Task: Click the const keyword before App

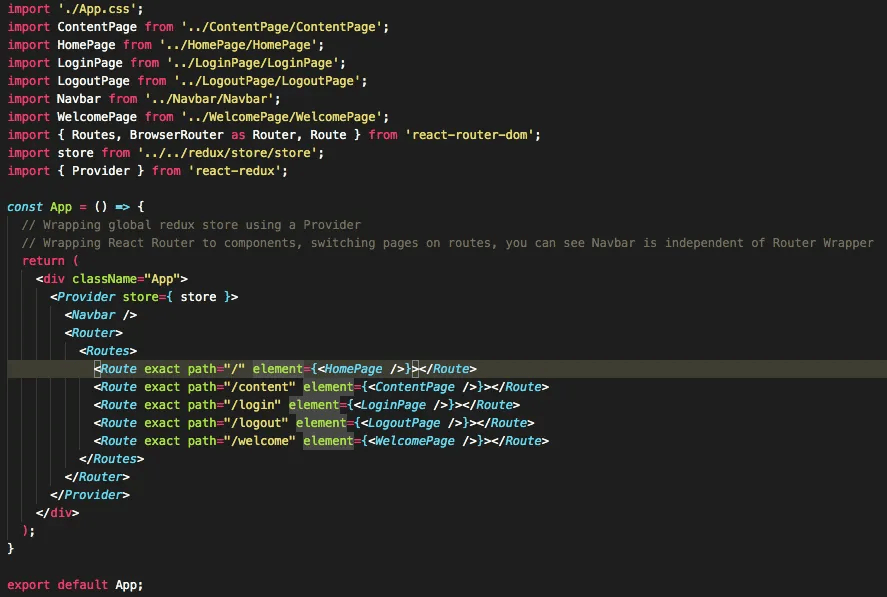Action: 25,207
